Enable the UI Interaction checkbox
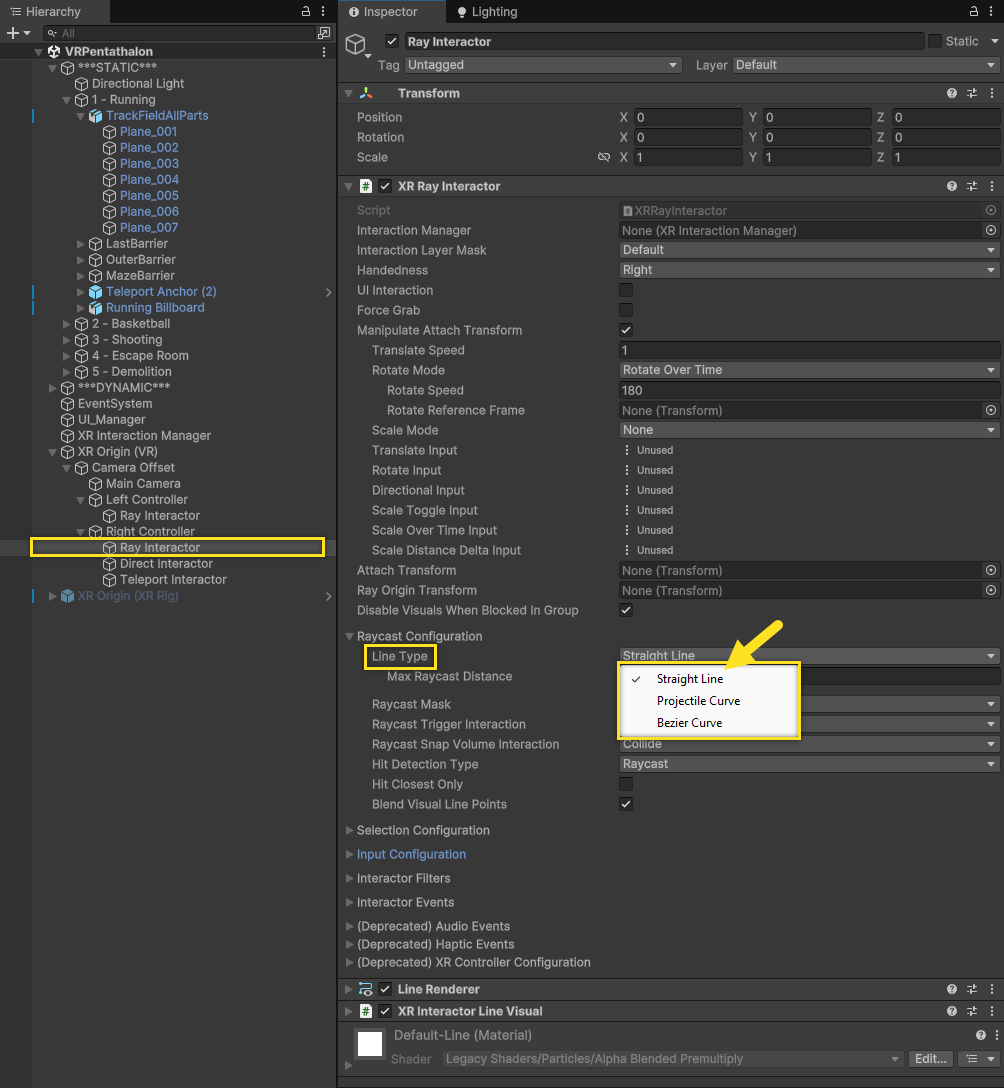This screenshot has width=1004, height=1088. pyautogui.click(x=625, y=290)
